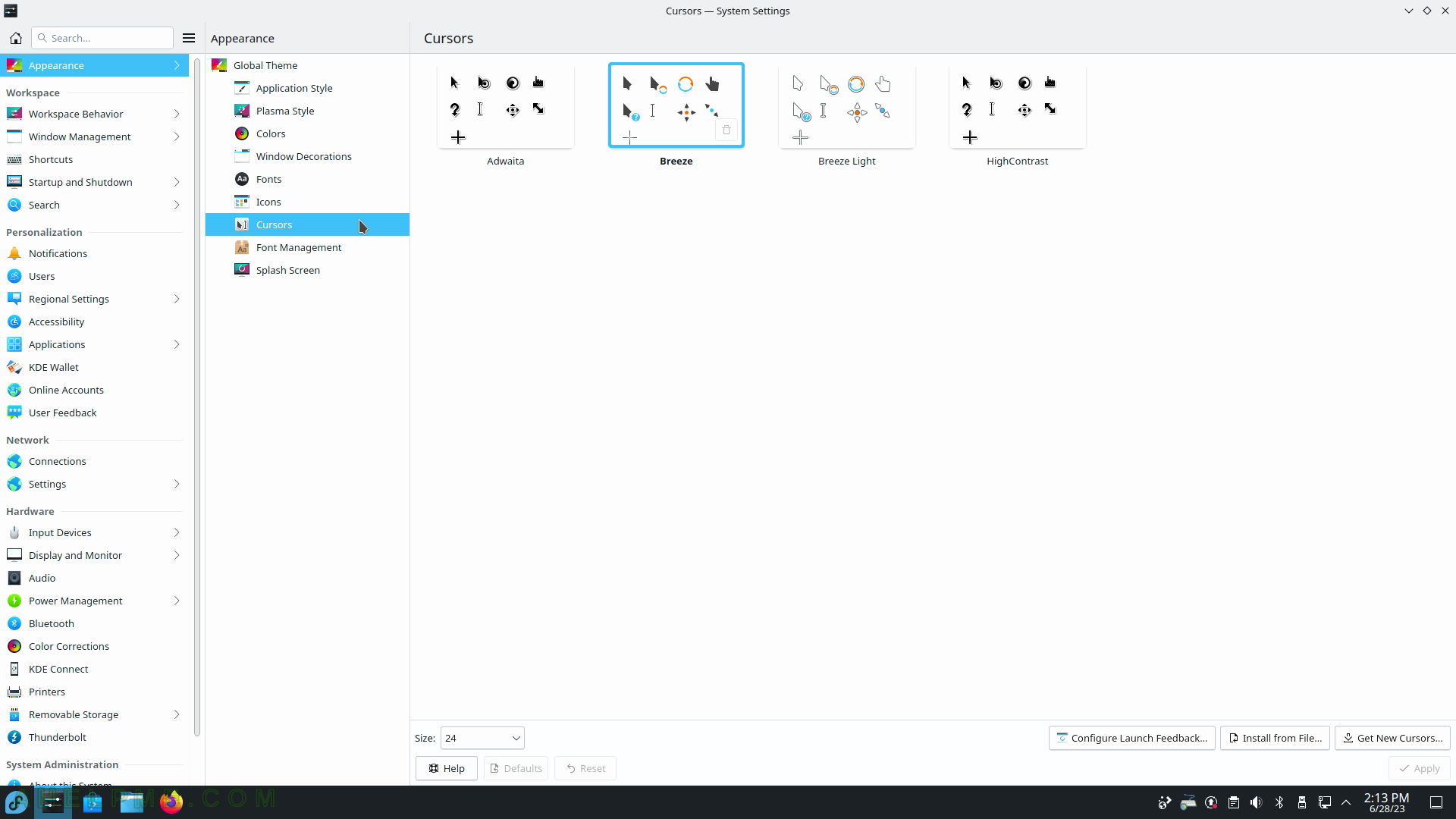
Task: Open Window Decorations settings
Action: [307, 156]
